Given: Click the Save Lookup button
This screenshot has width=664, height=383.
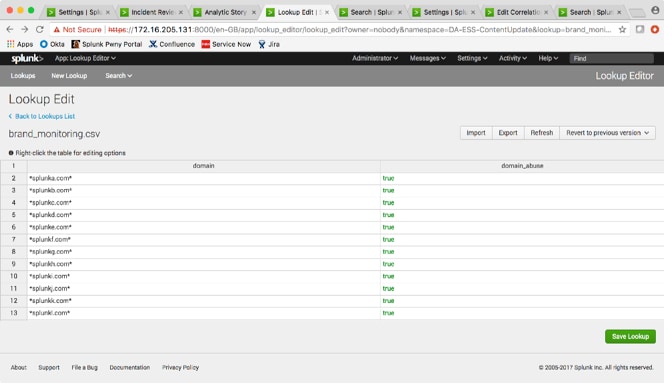Looking at the screenshot, I should [630, 336].
